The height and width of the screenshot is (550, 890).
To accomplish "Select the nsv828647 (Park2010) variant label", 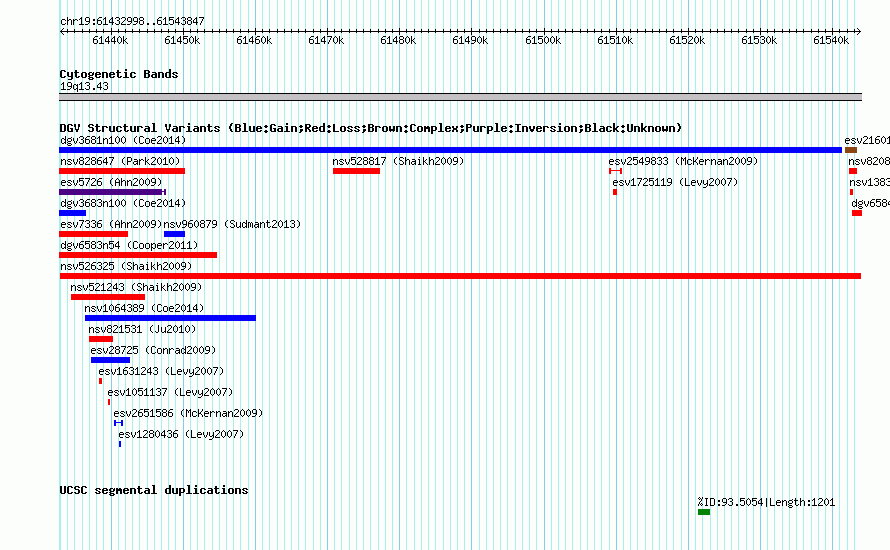I will (x=120, y=161).
